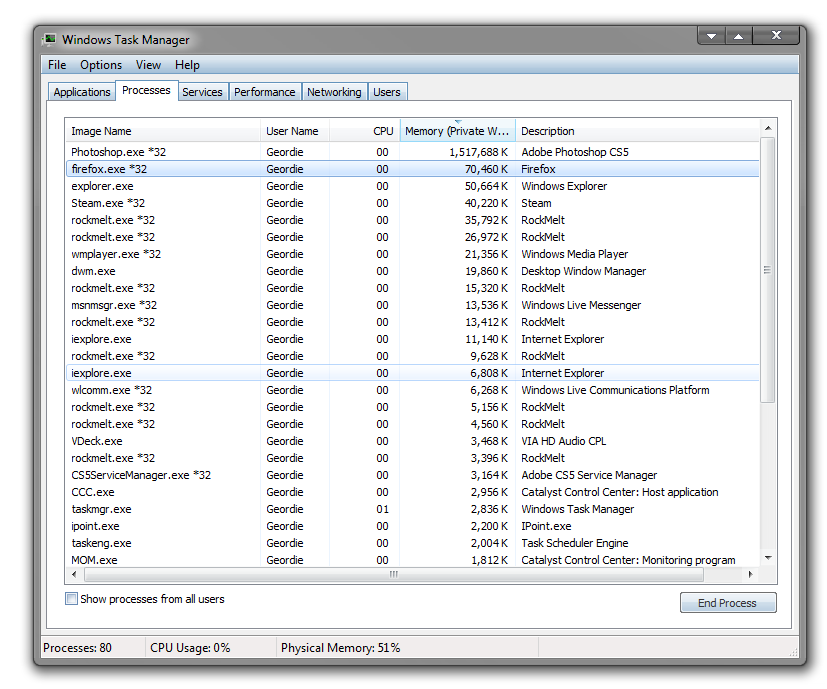The image size is (827, 689).
Task: Select the Steam.exe *32 process
Action: [x=412, y=203]
